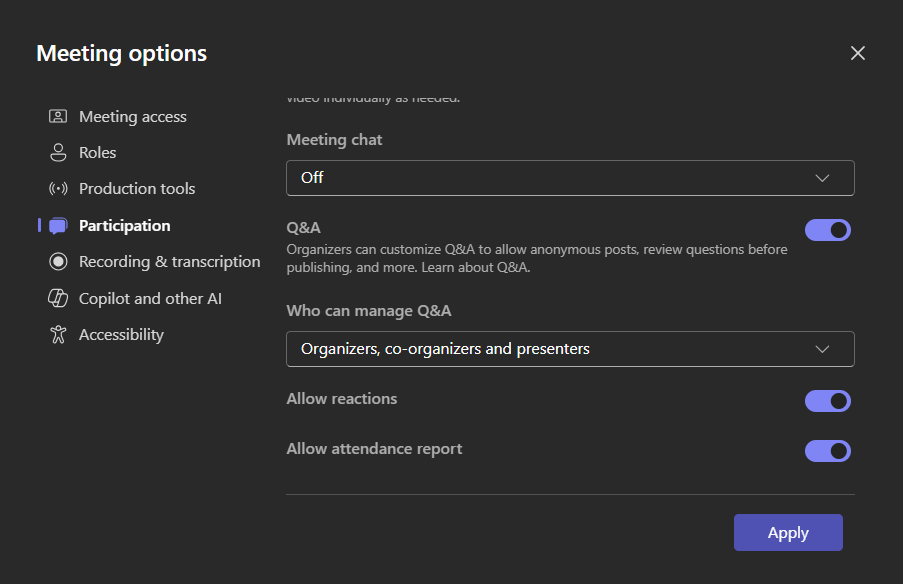Select the Accessibility person icon
The height and width of the screenshot is (584, 903).
click(58, 334)
